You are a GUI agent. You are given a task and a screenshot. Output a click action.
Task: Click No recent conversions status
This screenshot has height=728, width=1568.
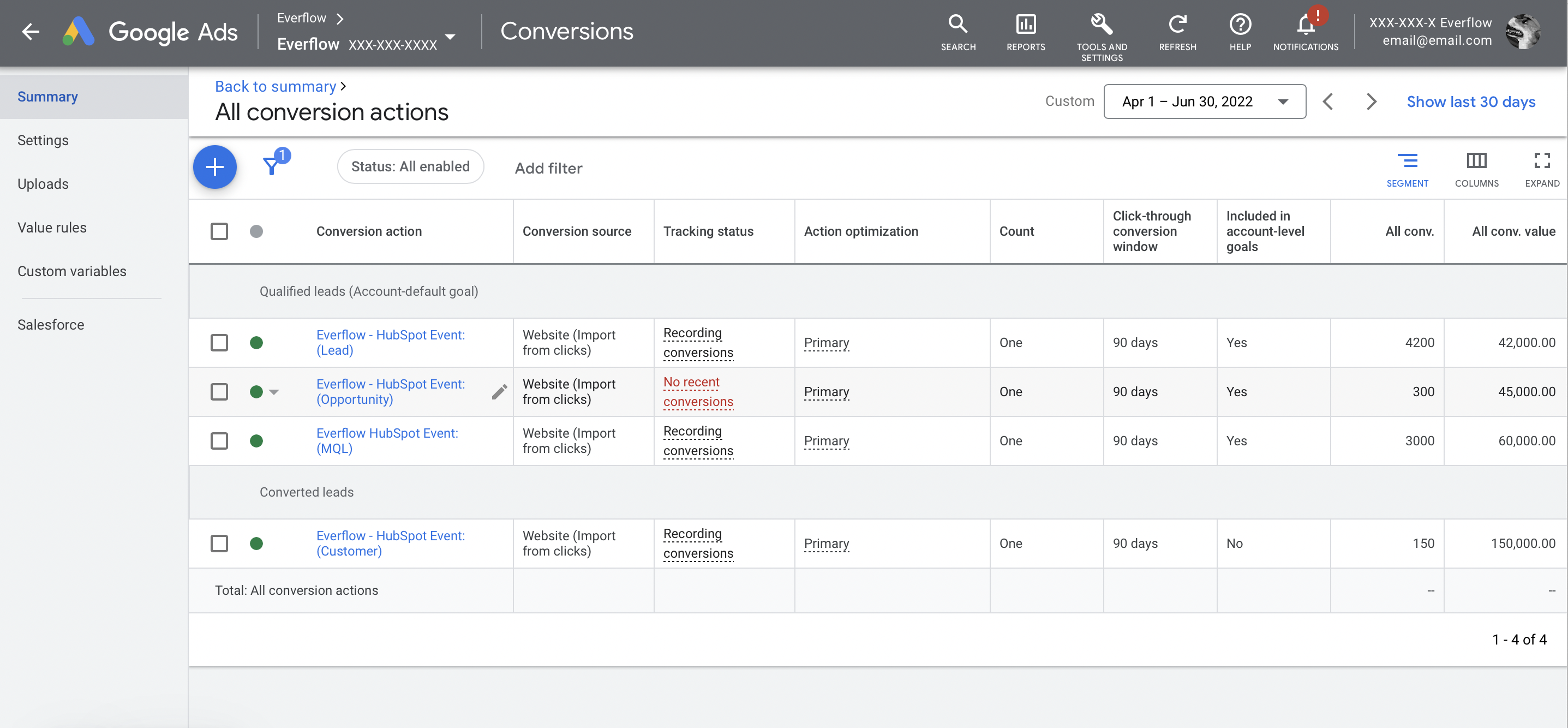coord(698,392)
